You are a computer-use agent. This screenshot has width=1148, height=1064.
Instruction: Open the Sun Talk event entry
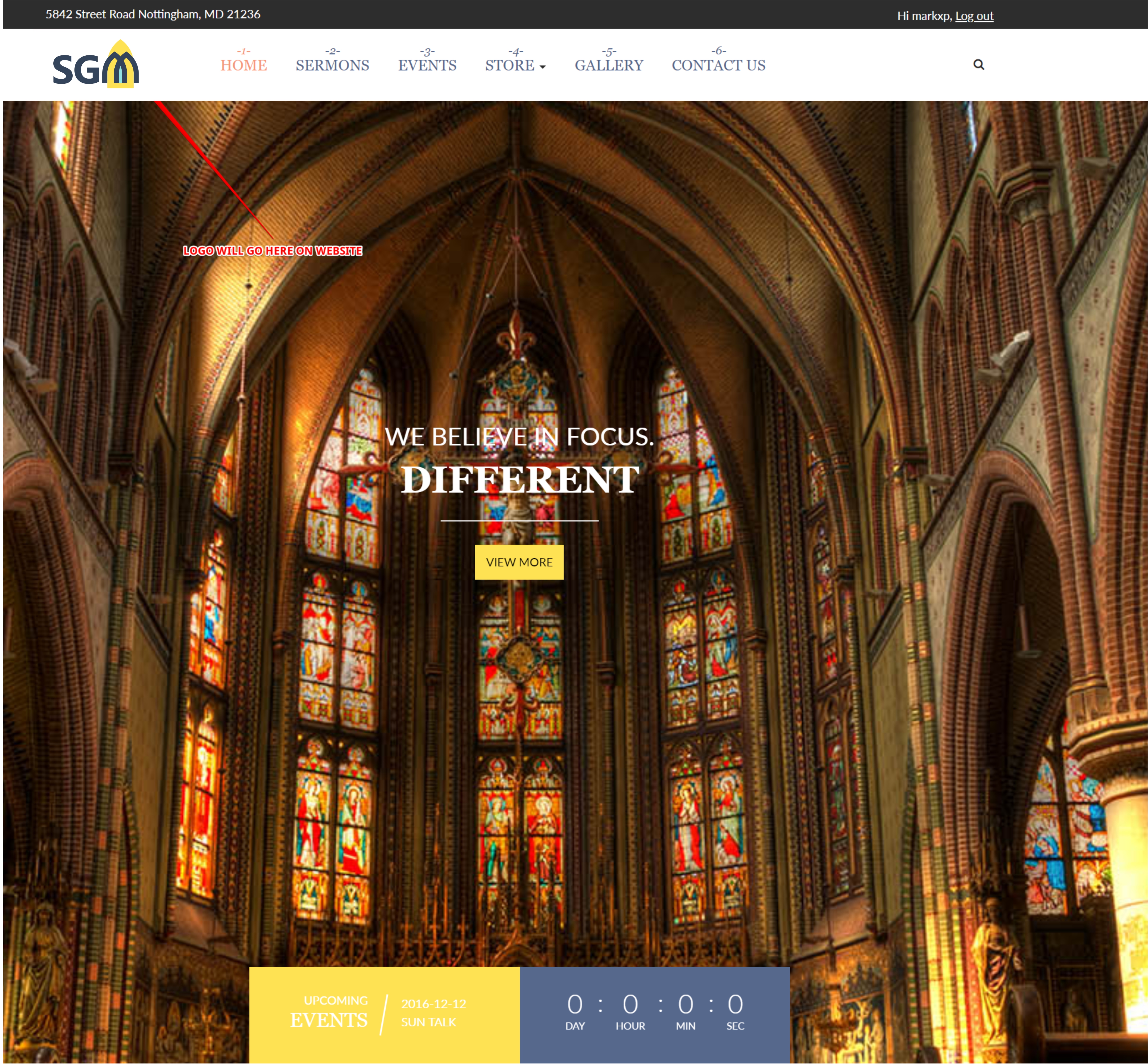click(x=428, y=1022)
